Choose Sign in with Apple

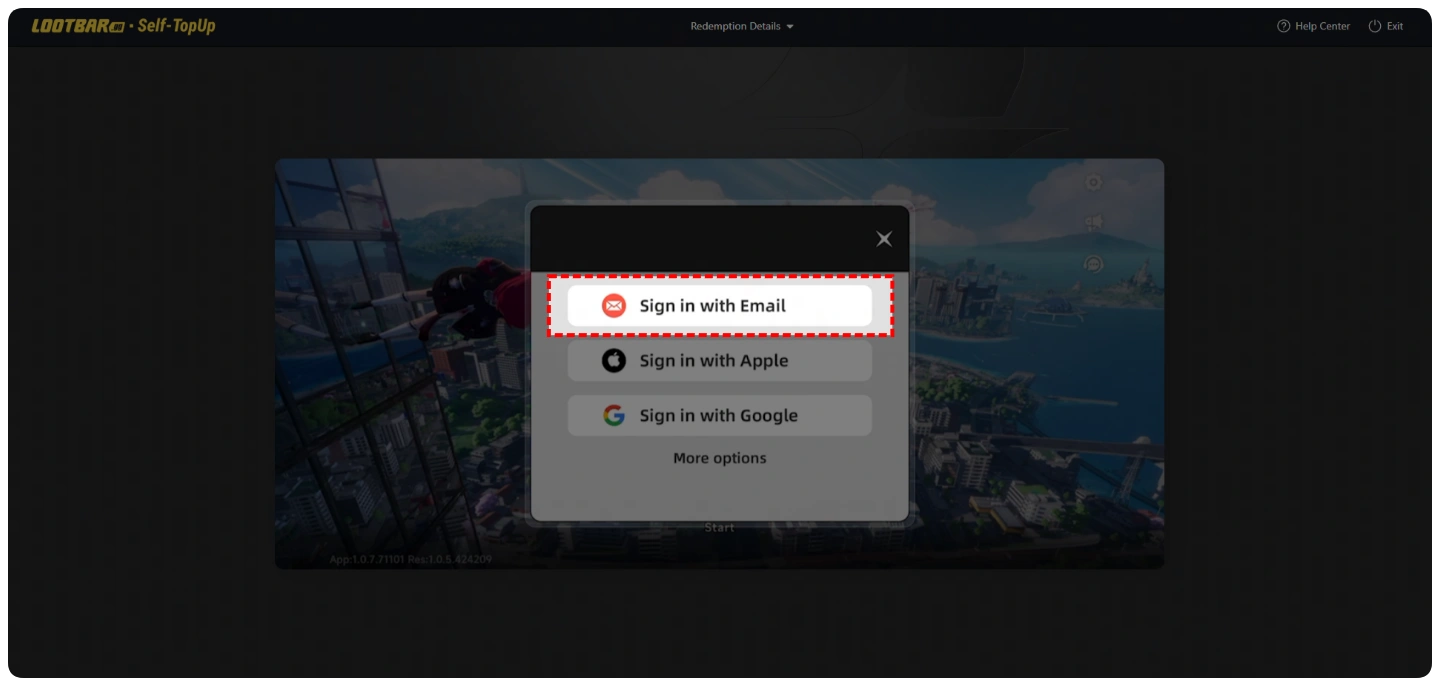(x=719, y=361)
